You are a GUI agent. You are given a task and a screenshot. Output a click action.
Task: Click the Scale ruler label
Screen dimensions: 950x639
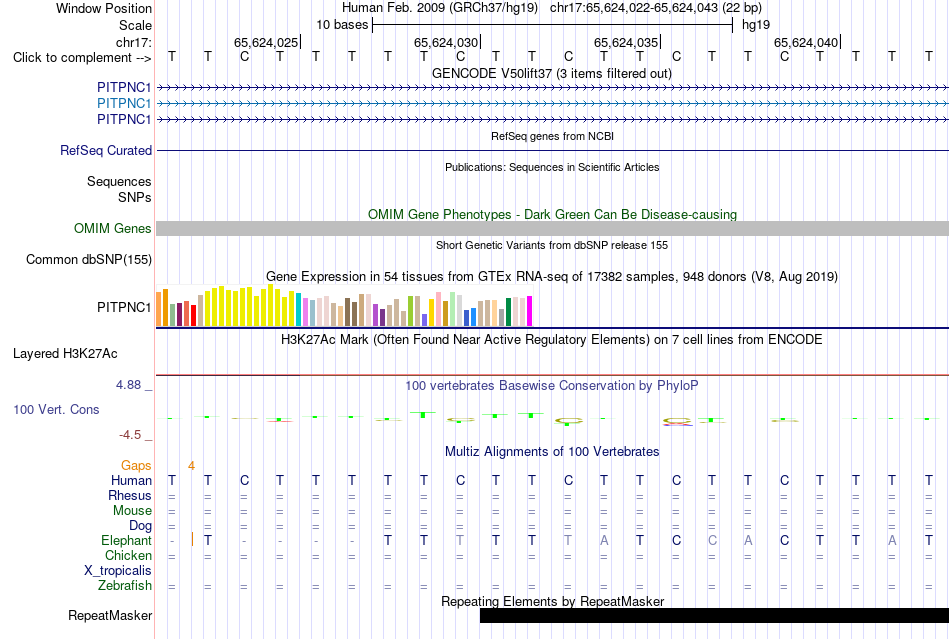click(135, 25)
